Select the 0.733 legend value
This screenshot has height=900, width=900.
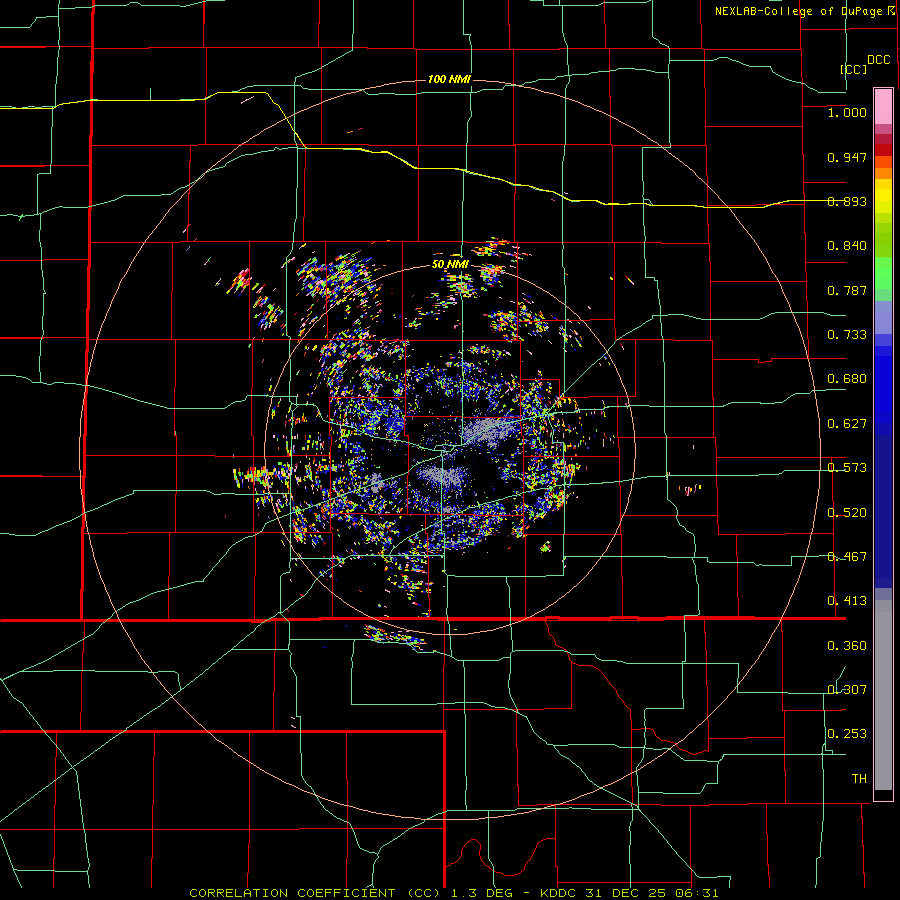[x=847, y=335]
